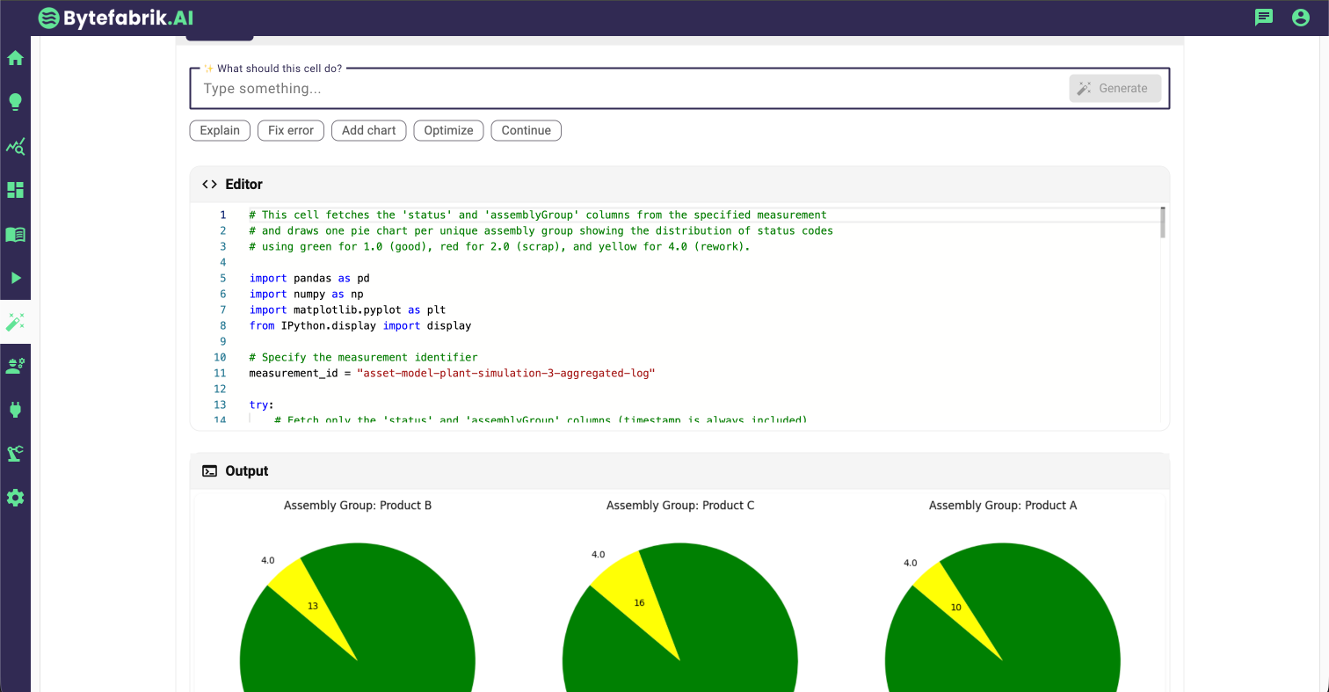Viewport: 1329px width, 692px height.
Task: Click the Home icon in the sidebar
Action: point(15,58)
